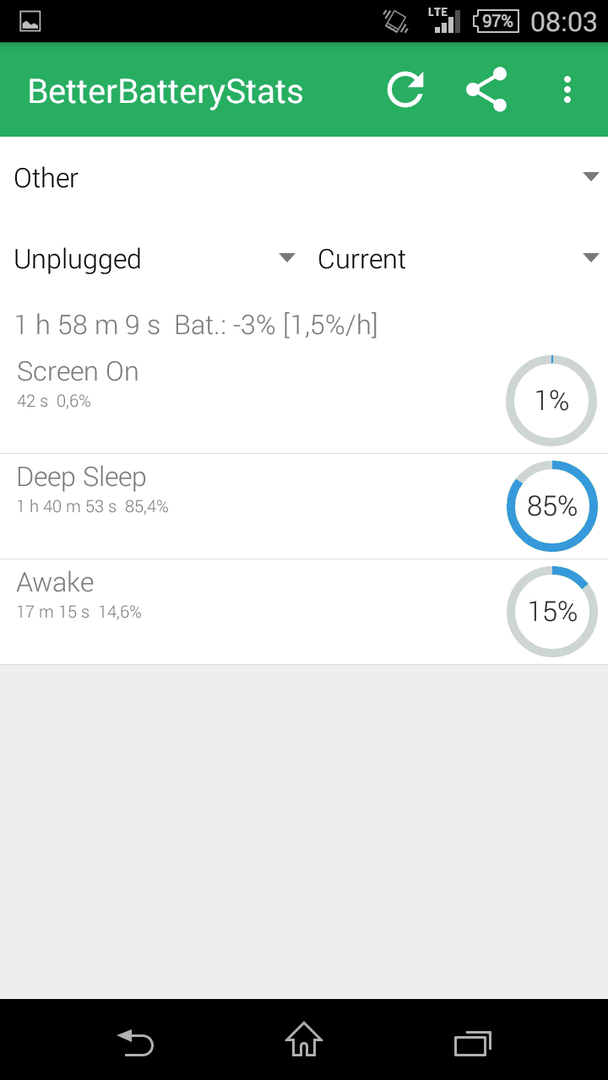
Task: Expand the Other stat type dropdown
Action: coord(304,178)
